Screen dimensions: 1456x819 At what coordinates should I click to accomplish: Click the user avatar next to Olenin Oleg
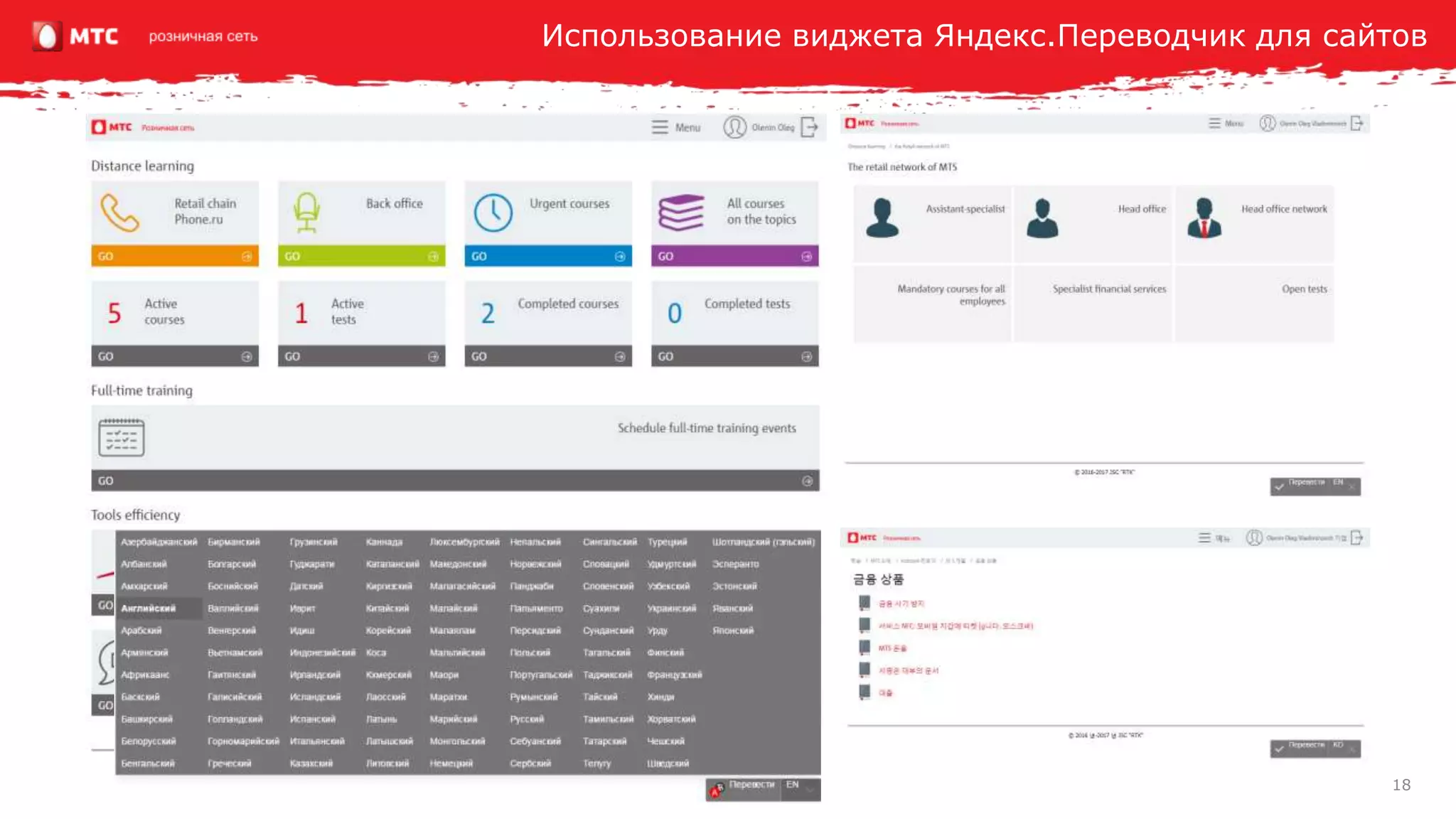tap(734, 127)
